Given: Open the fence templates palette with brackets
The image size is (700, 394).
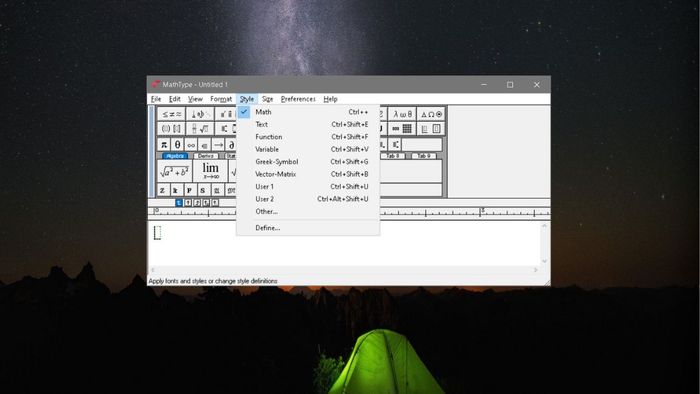Looking at the screenshot, I should point(172,129).
